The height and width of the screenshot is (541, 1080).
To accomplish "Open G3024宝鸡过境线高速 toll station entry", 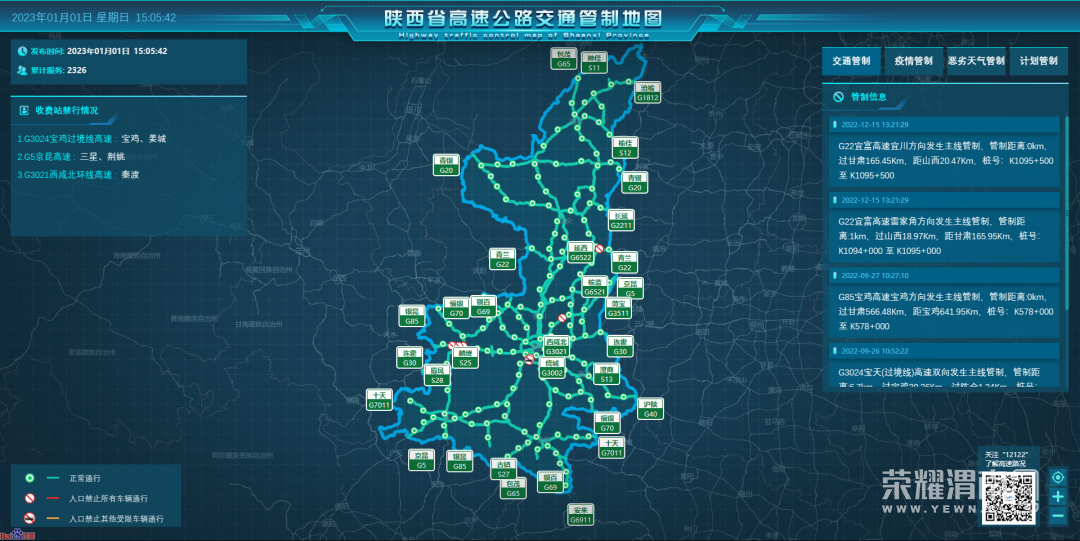I will (x=92, y=139).
